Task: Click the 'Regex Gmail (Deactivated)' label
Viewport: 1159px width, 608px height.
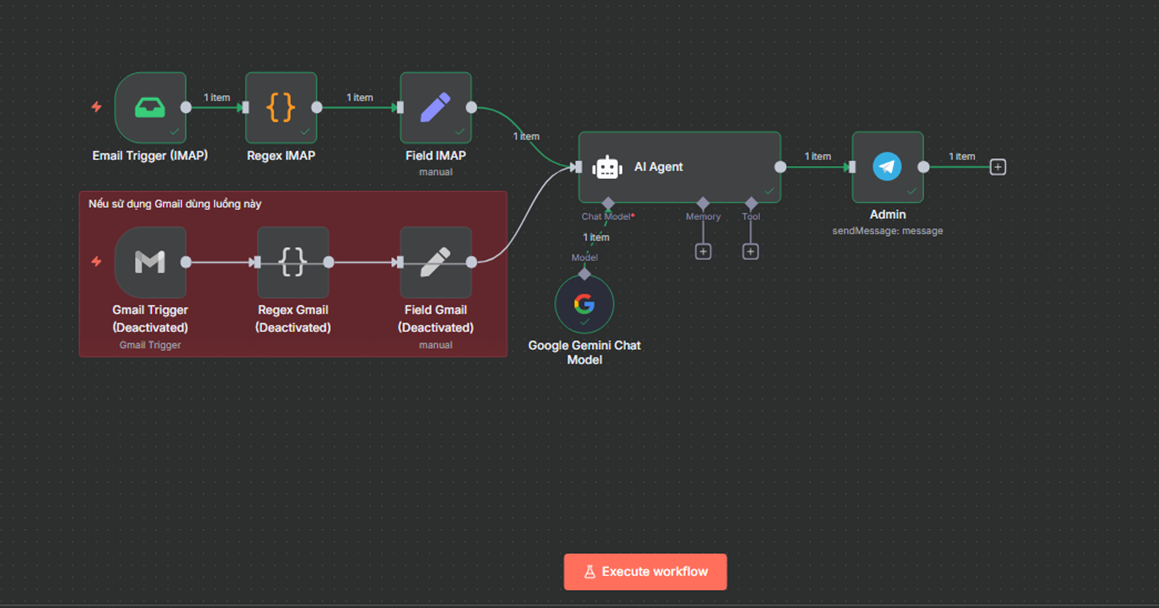Action: [x=293, y=318]
